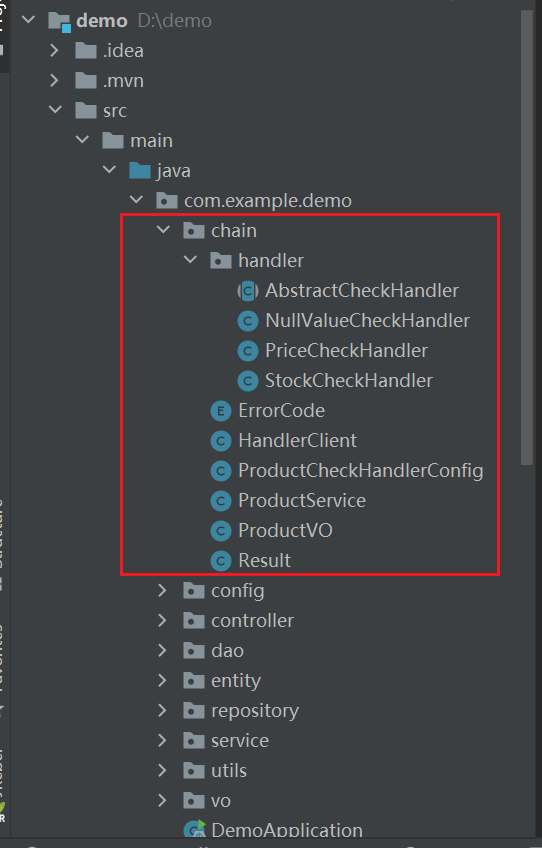Expand the config package chevron
The width and height of the screenshot is (542, 848).
click(x=162, y=591)
